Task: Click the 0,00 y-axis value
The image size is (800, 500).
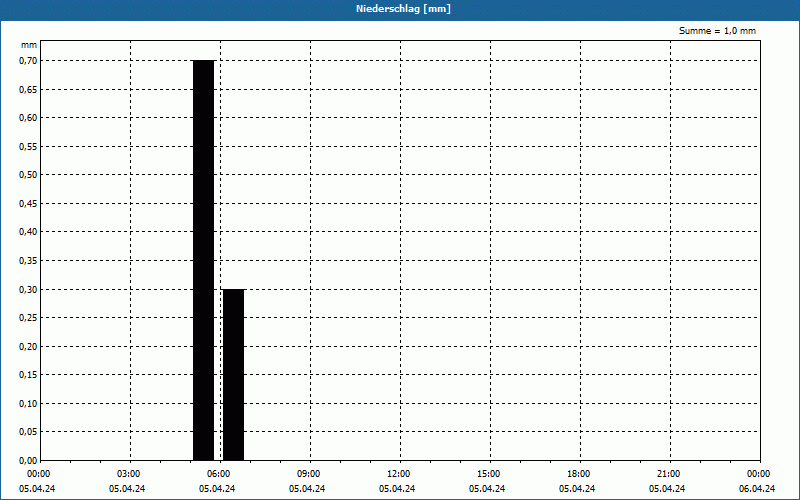Action: [x=28, y=461]
